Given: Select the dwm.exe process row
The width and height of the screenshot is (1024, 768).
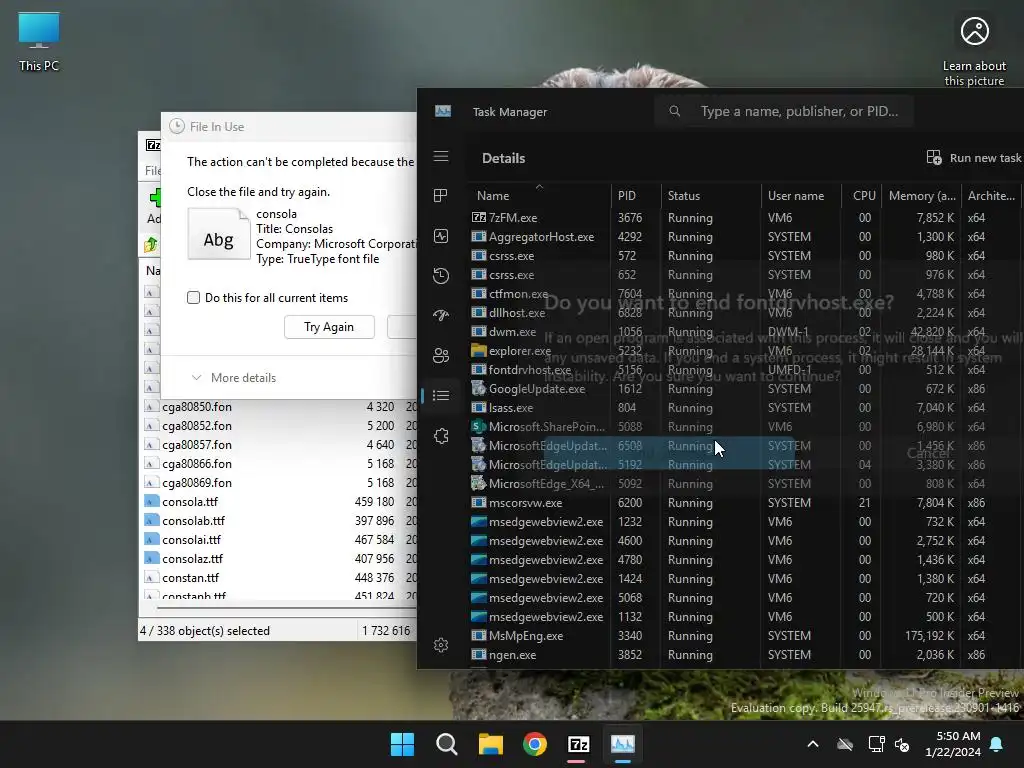Looking at the screenshot, I should click(x=744, y=332).
